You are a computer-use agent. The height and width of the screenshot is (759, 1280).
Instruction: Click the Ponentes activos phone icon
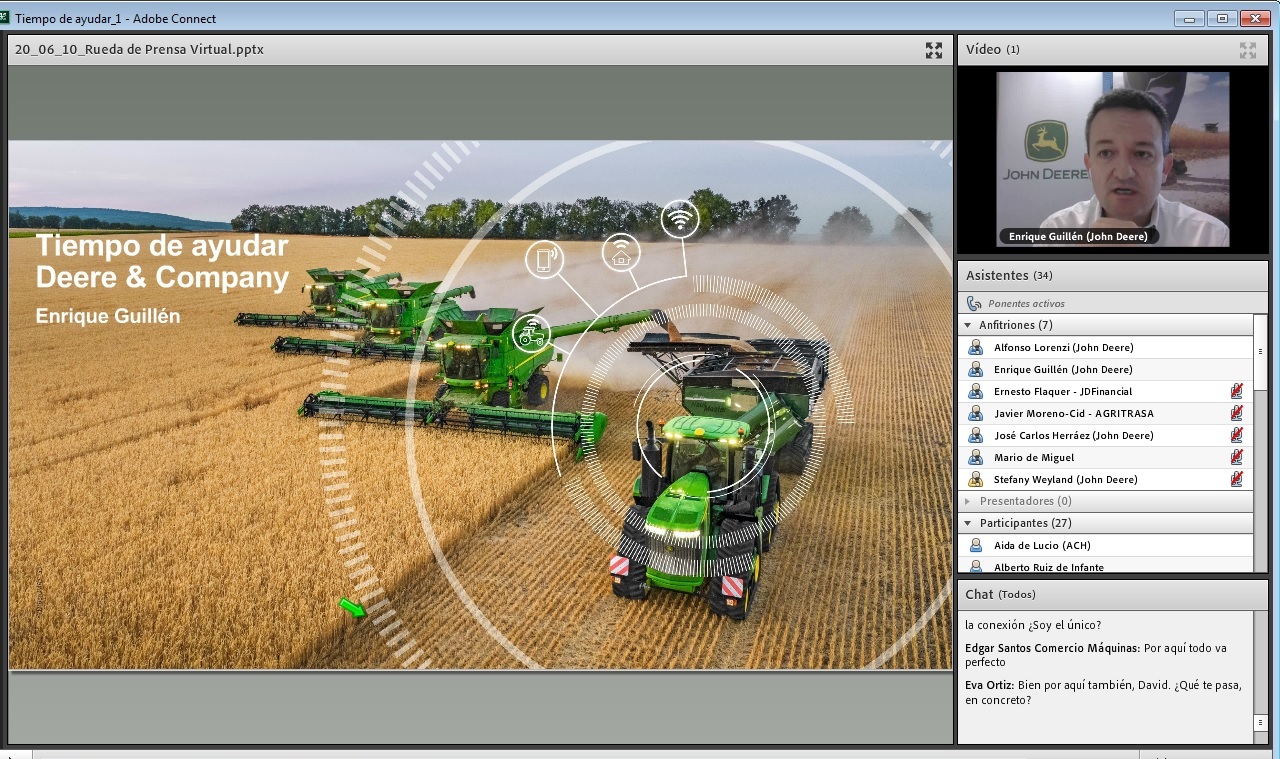click(x=974, y=303)
